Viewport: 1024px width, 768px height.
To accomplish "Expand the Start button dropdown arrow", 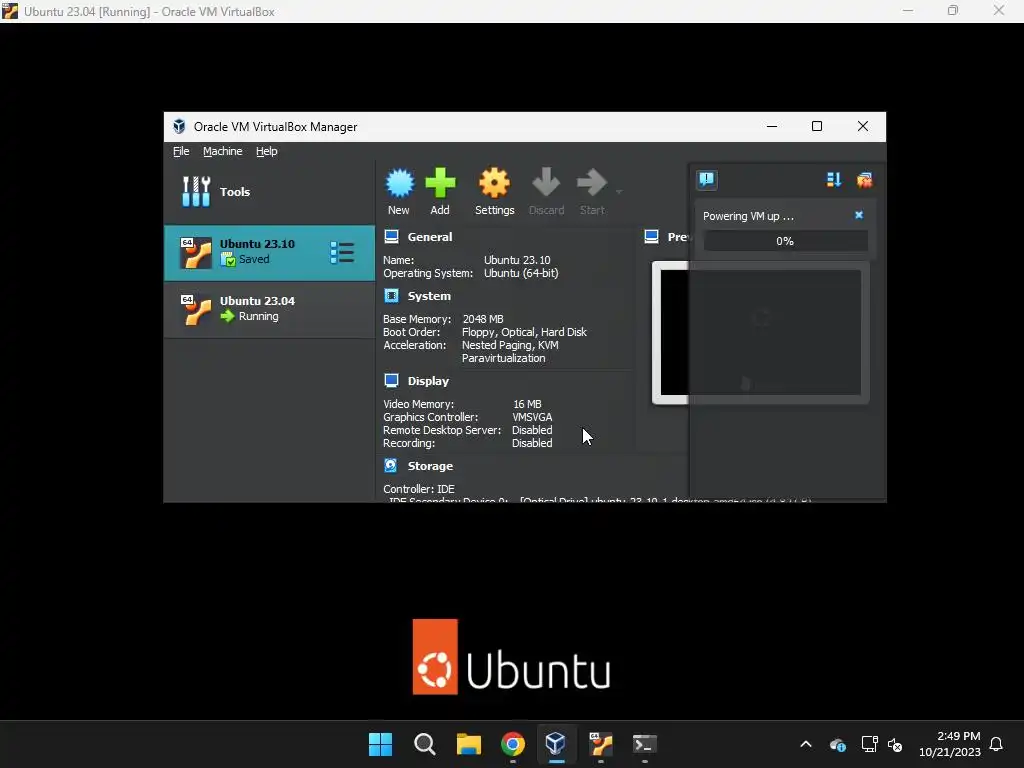I will tap(619, 192).
